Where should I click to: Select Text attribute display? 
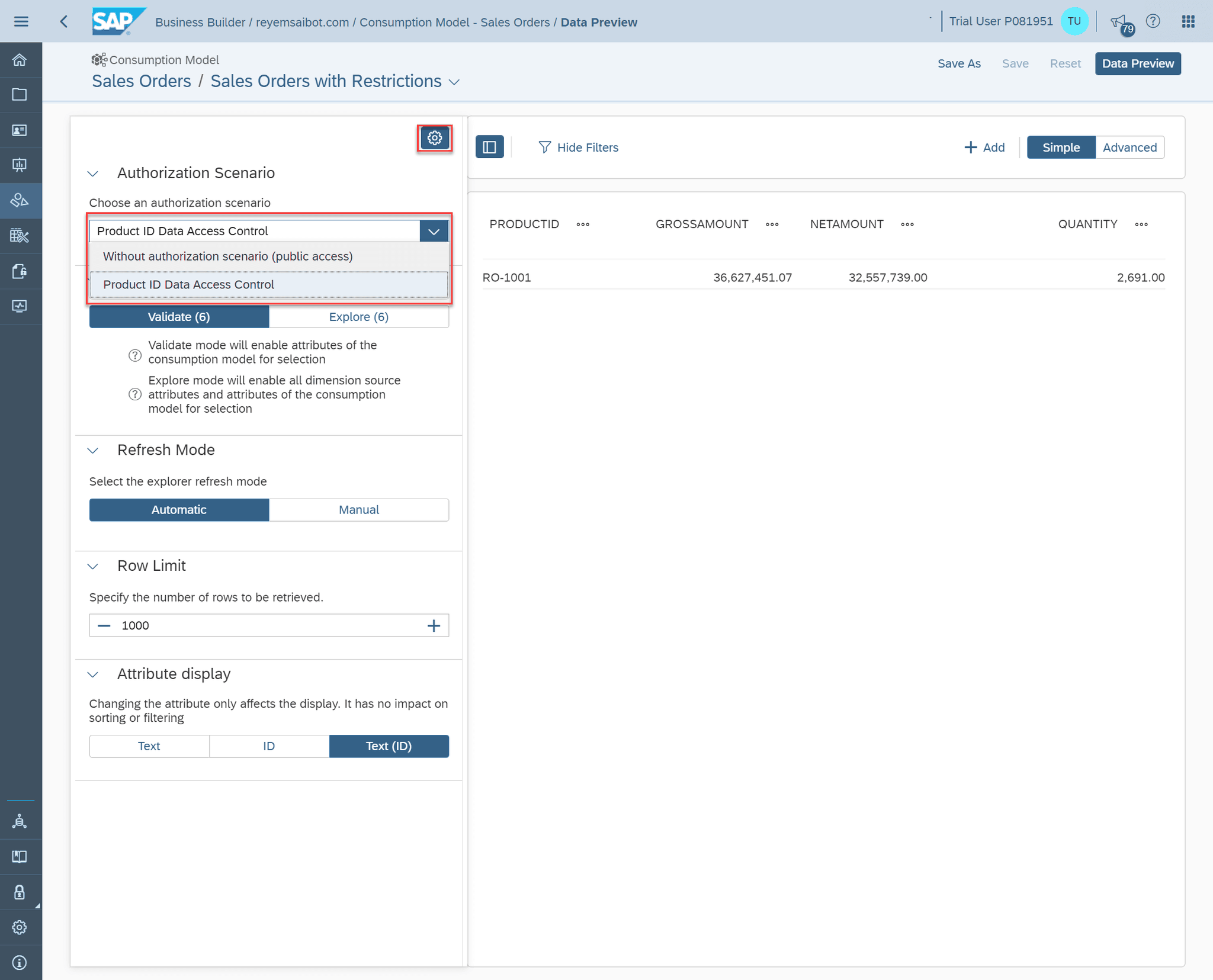click(149, 746)
